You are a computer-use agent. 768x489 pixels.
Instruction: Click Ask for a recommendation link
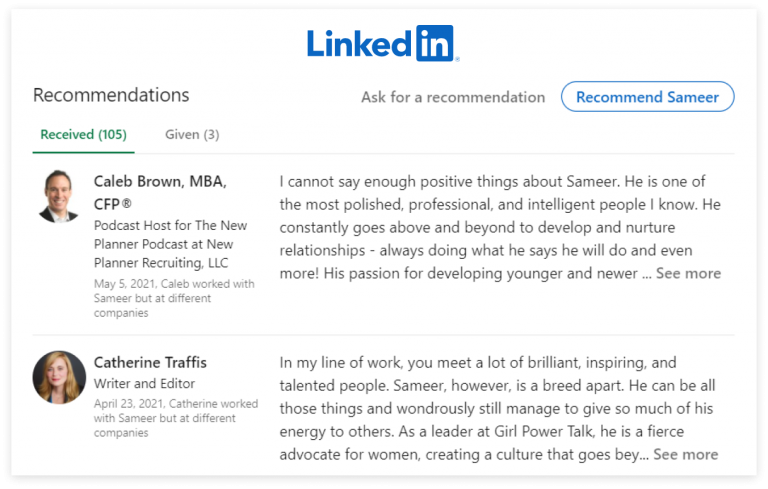tap(453, 97)
